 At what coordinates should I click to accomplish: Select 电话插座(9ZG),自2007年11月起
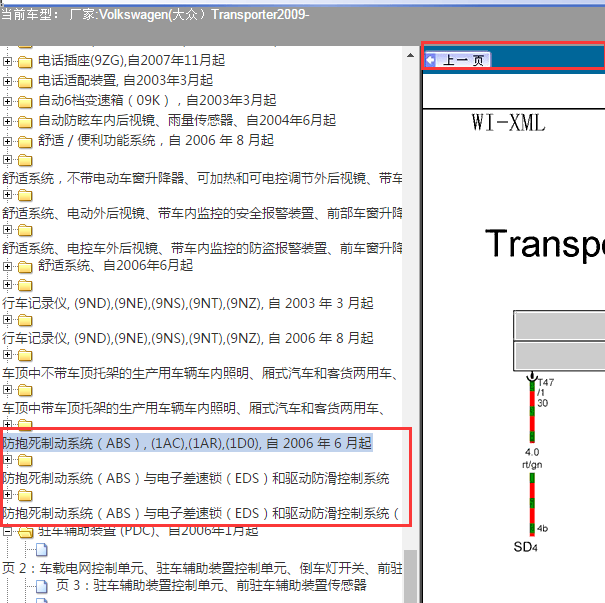click(131, 60)
